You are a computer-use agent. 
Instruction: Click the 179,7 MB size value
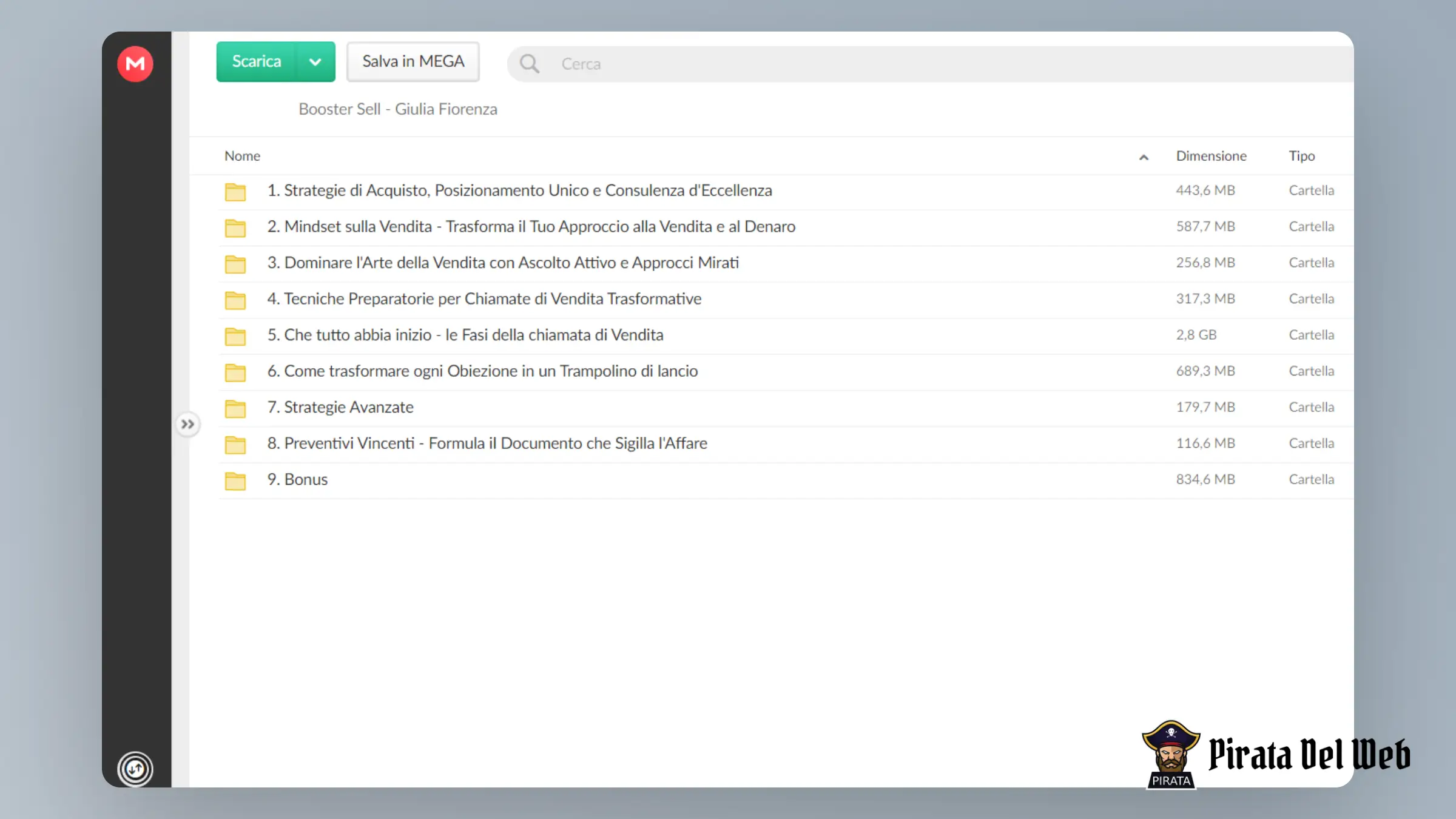tap(1205, 407)
